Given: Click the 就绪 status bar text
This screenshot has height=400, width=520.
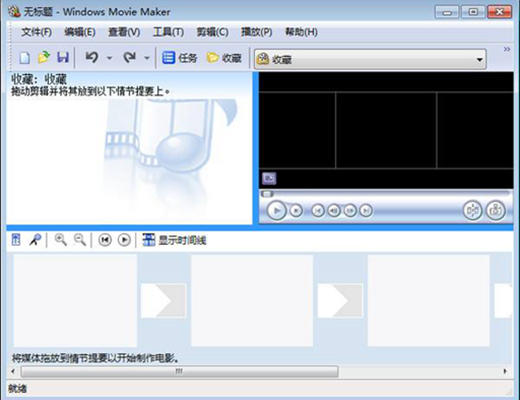Looking at the screenshot, I should click(18, 389).
